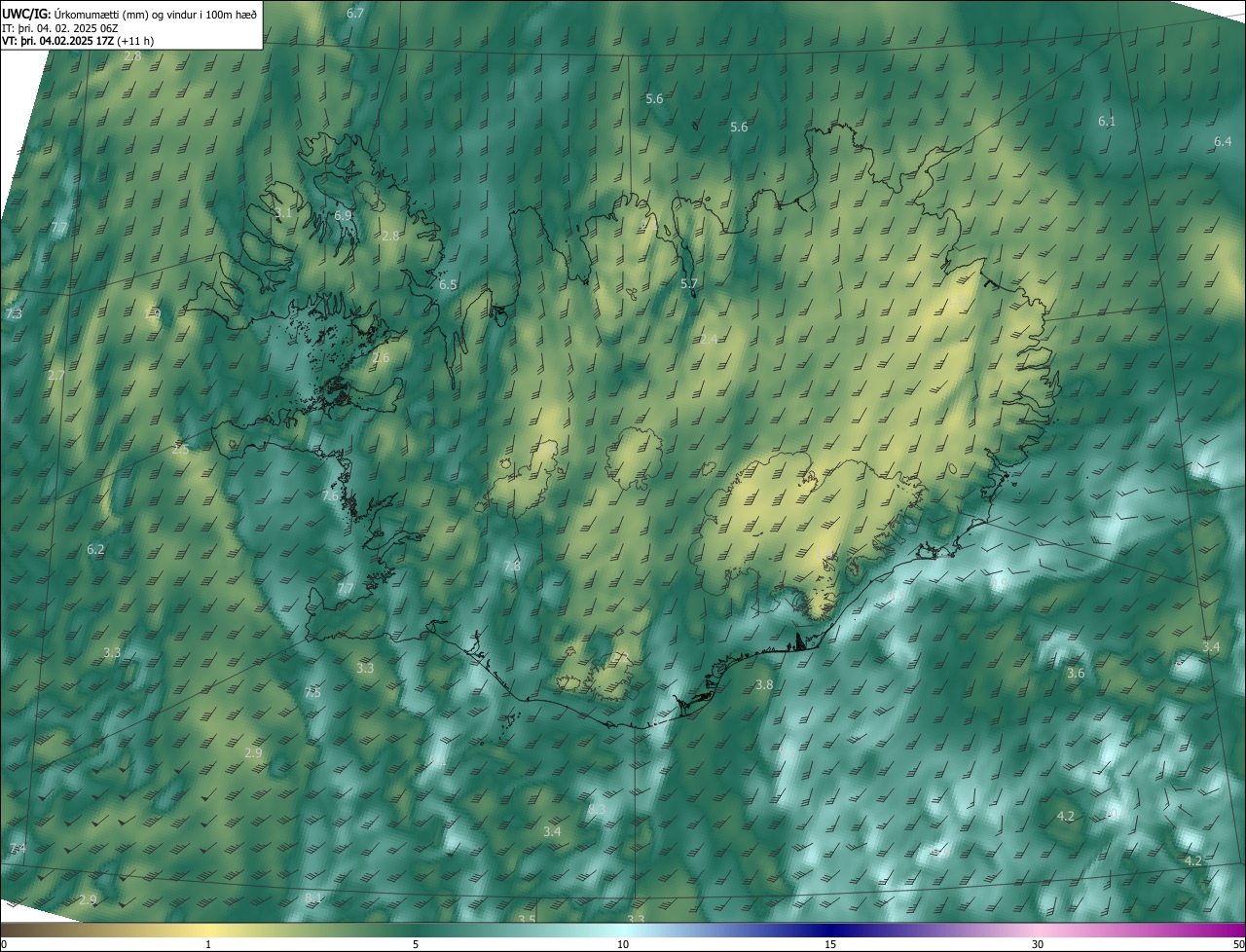
Task: Pick the pale yellow colorbar section above 1
Action: pos(208,930)
